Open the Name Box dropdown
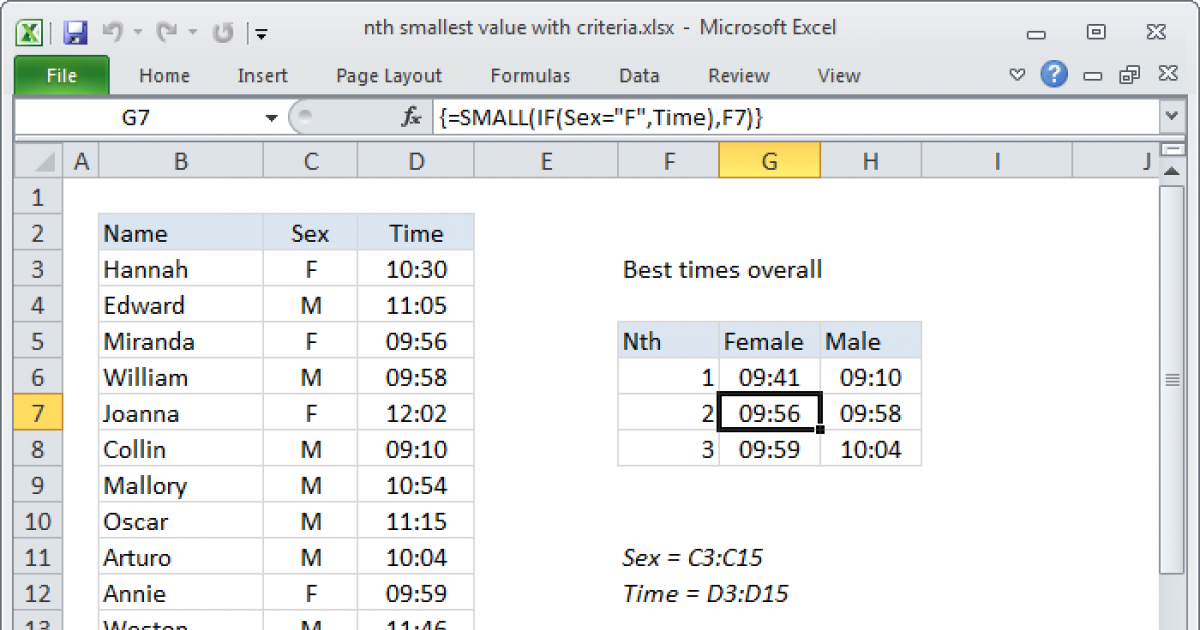The height and width of the screenshot is (630, 1200). [271, 118]
